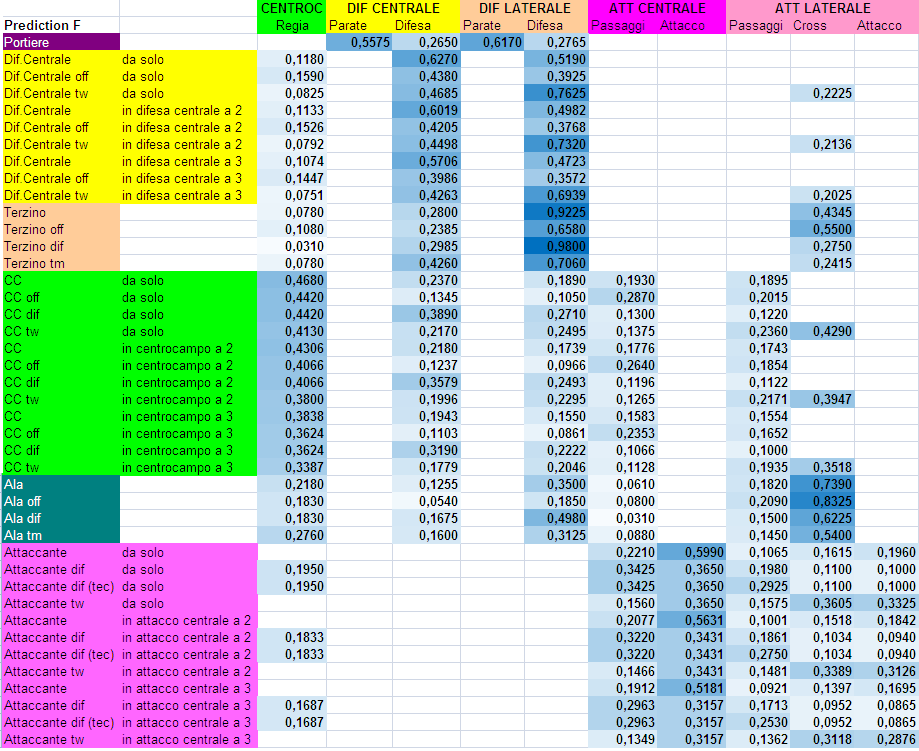The image size is (919, 751).
Task: Select the 'Terzino dif' row label
Action: click(60, 246)
